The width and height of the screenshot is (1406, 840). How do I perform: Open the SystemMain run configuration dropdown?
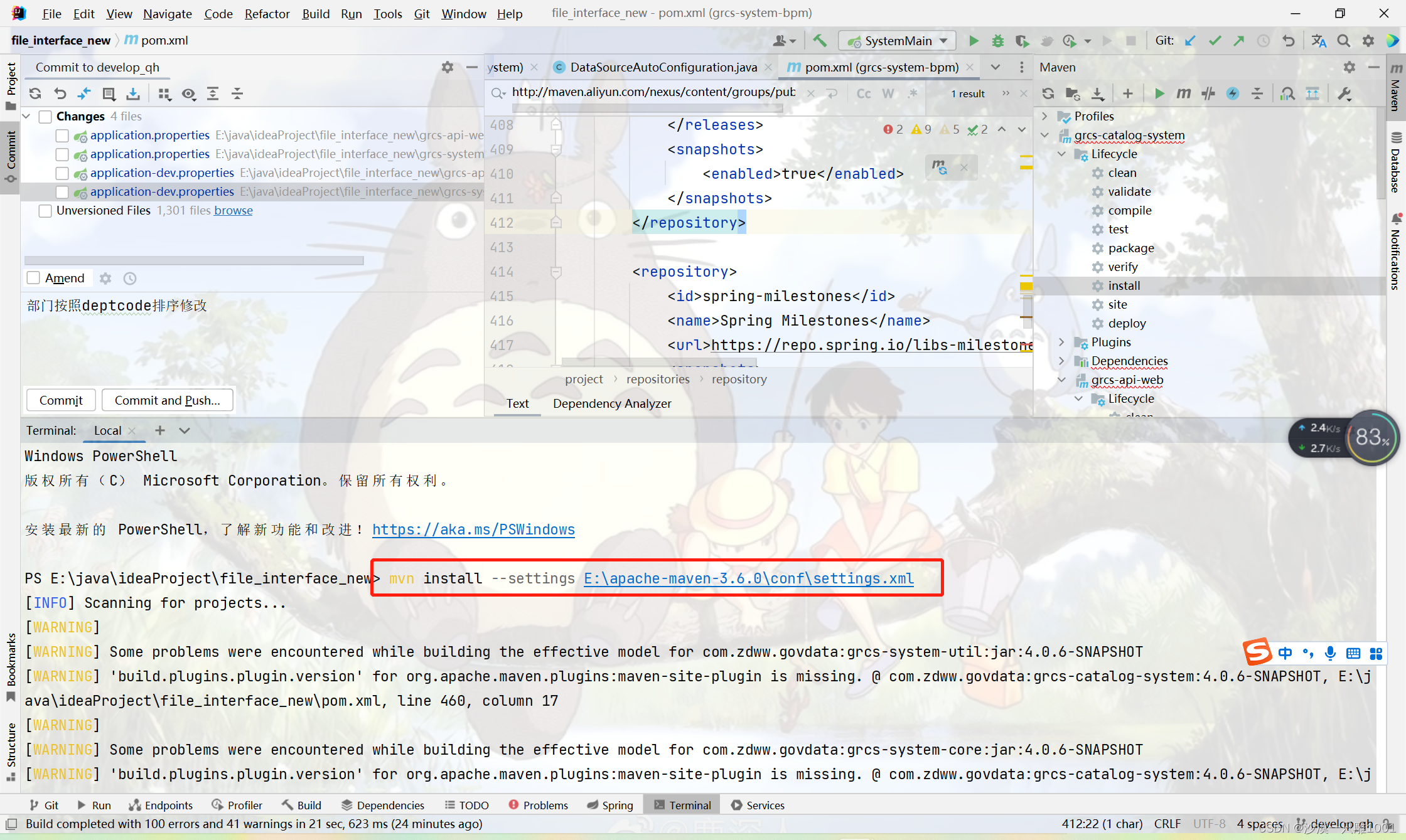click(x=898, y=41)
